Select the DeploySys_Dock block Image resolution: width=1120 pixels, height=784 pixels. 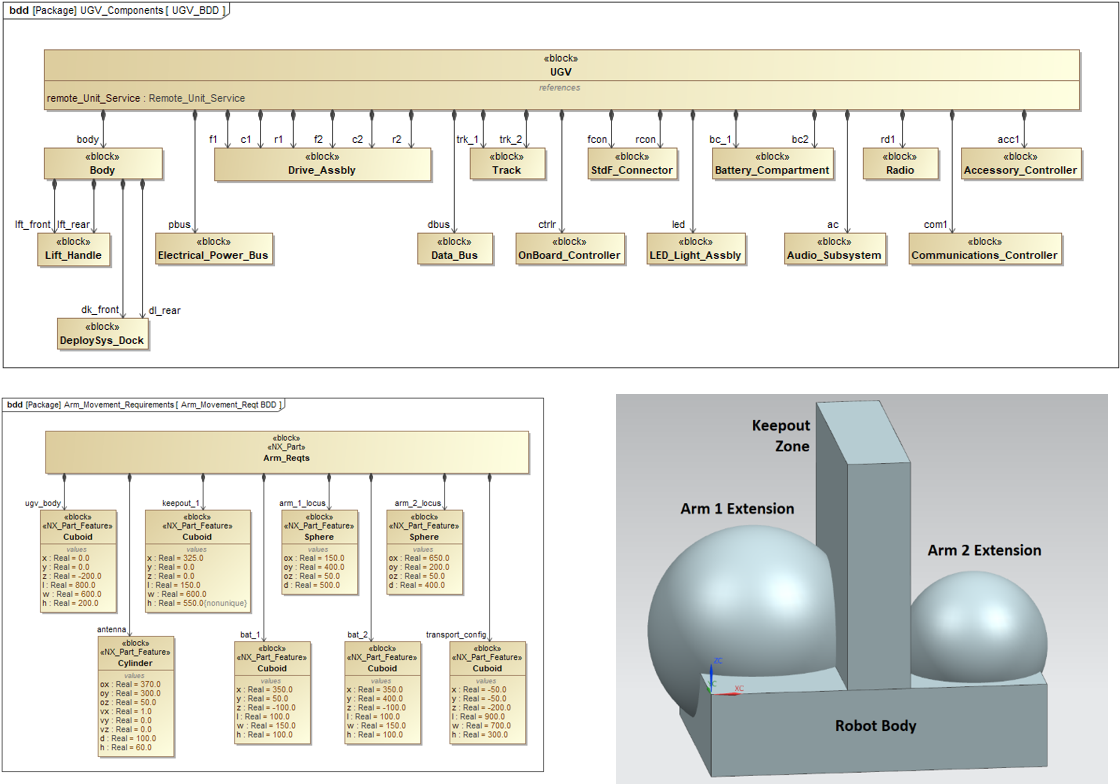[x=104, y=335]
